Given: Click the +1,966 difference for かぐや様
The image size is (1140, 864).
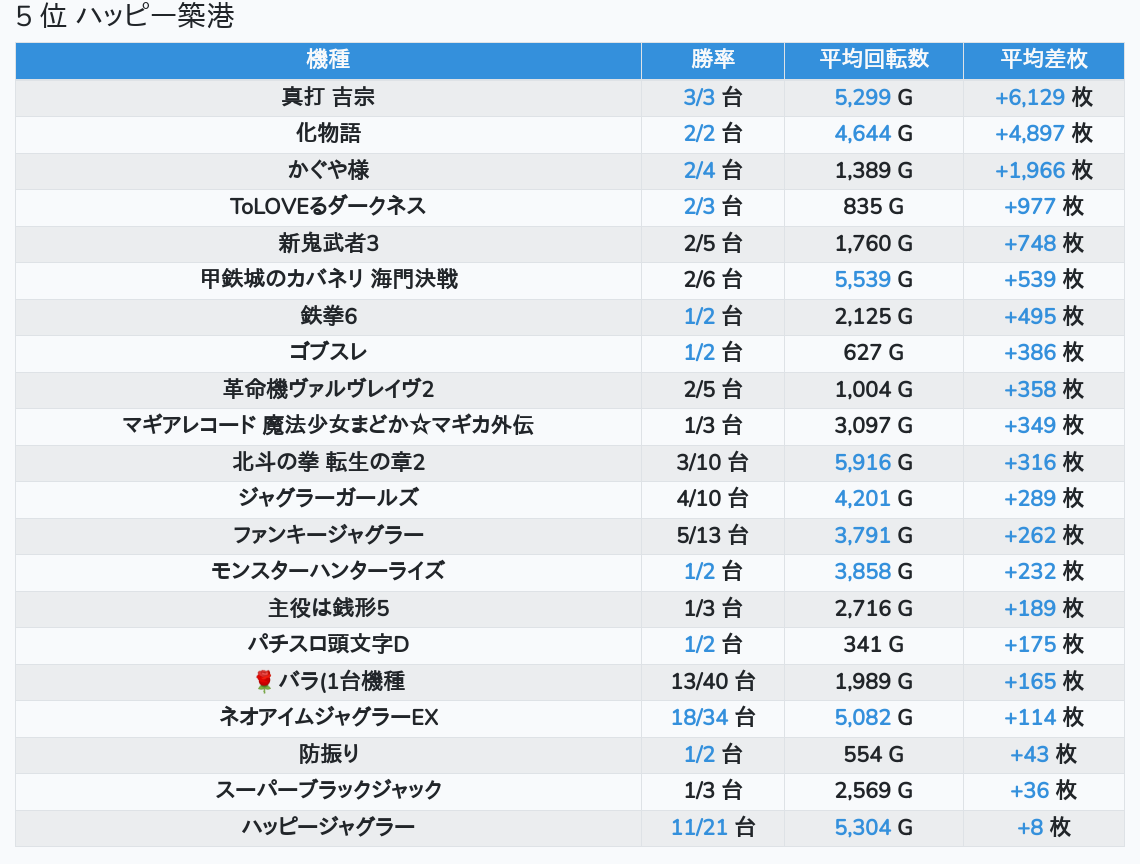Looking at the screenshot, I should coord(1030,170).
